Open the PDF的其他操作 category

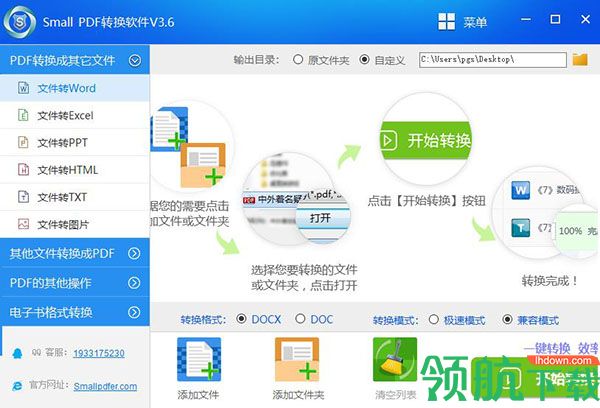[75, 282]
